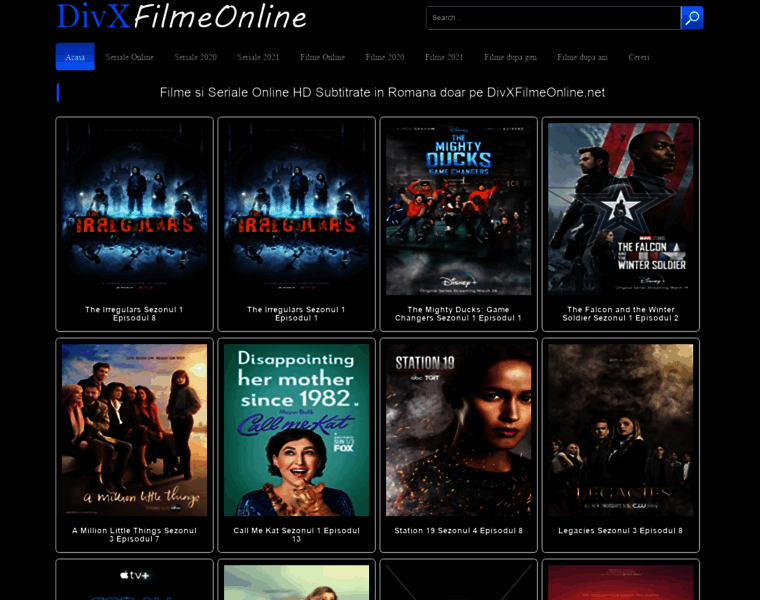Click the magnifying glass search icon

coord(691,18)
